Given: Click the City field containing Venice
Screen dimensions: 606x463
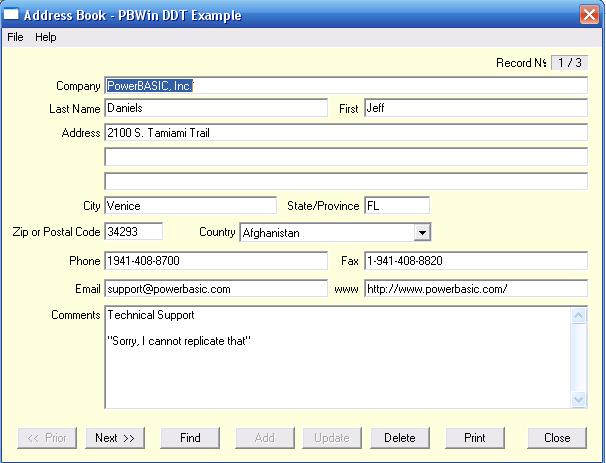Looking at the screenshot, I should point(191,205).
